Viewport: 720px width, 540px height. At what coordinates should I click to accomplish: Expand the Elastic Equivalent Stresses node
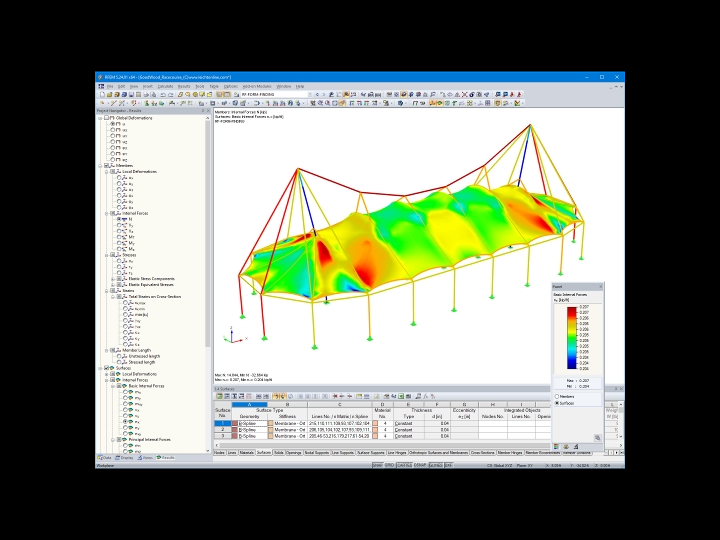pos(113,285)
